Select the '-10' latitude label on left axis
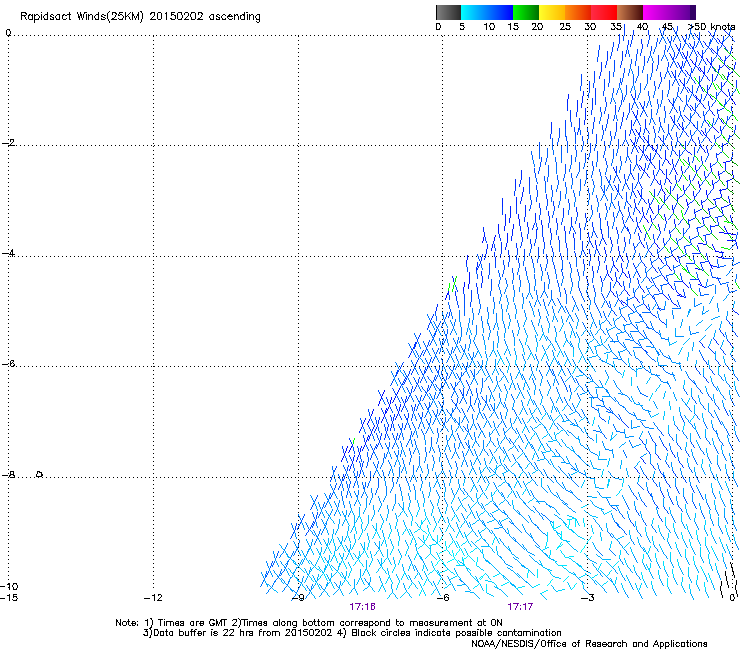740x650 pixels. pyautogui.click(x=9, y=586)
